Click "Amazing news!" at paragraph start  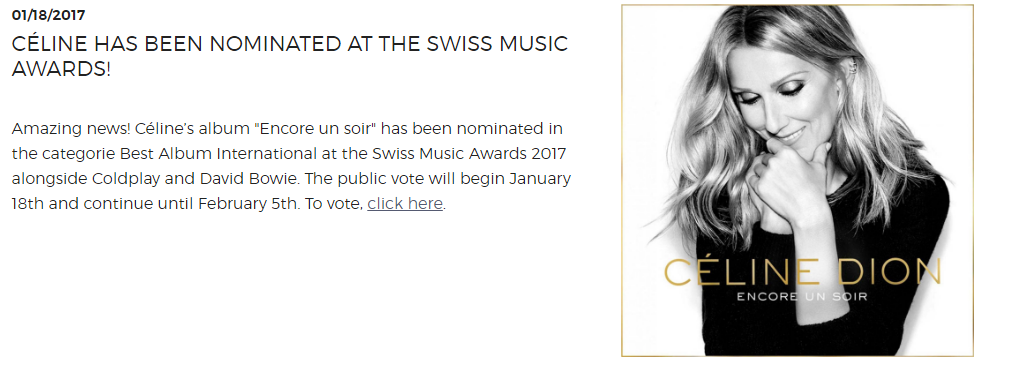click(x=71, y=129)
